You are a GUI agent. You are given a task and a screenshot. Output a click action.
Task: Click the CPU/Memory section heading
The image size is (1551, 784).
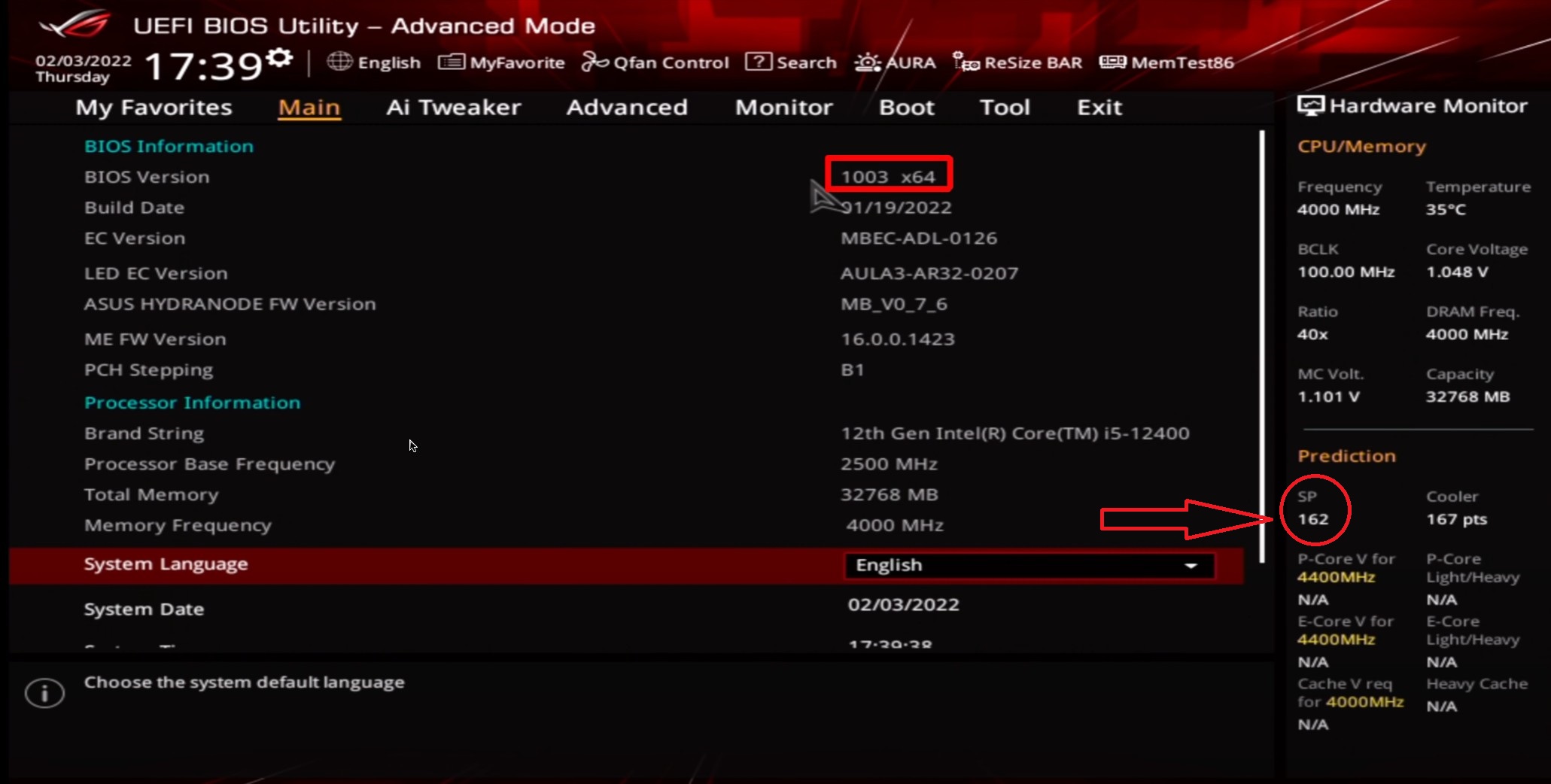1362,147
